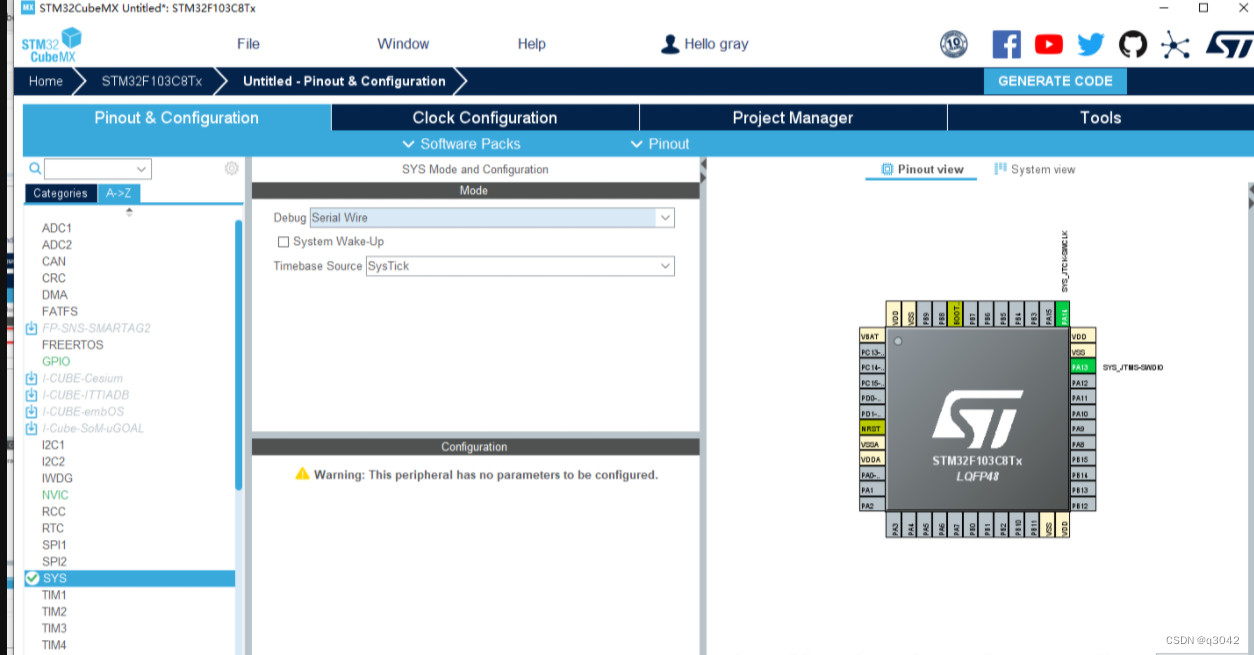Open the Twitter icon
This screenshot has height=655, width=1254.
click(x=1091, y=44)
